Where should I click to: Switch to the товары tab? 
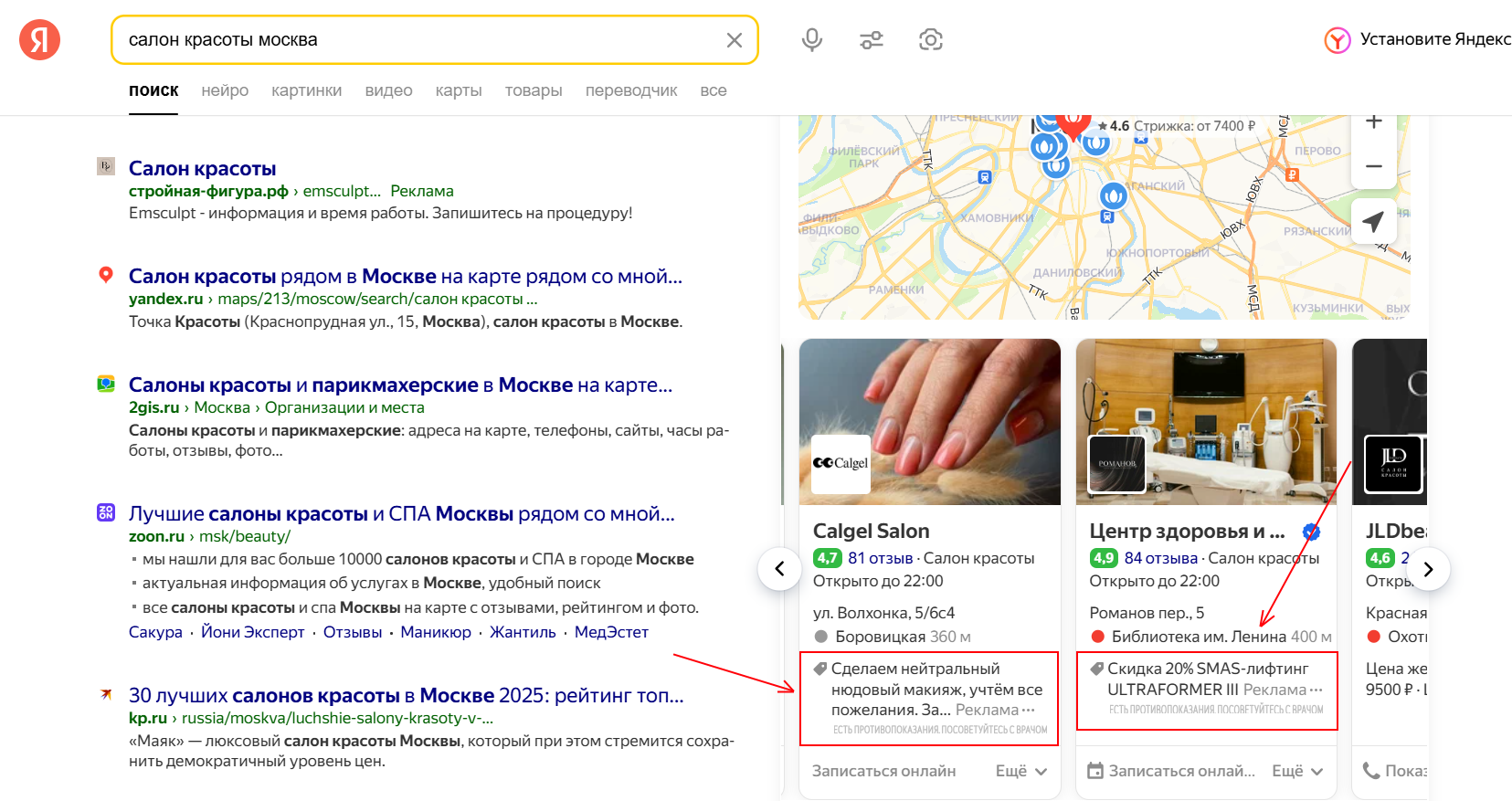coord(534,90)
